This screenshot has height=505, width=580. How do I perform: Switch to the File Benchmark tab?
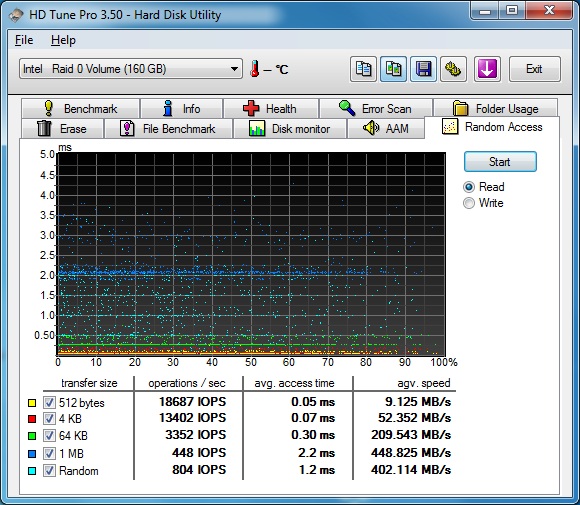[x=168, y=129]
